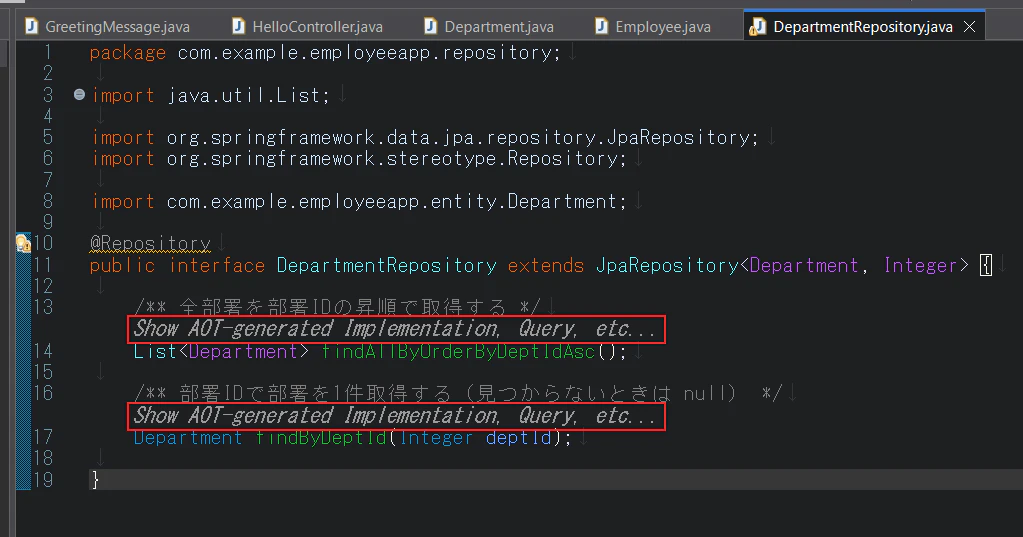Click the package declaration on line 1

[x=325, y=53]
